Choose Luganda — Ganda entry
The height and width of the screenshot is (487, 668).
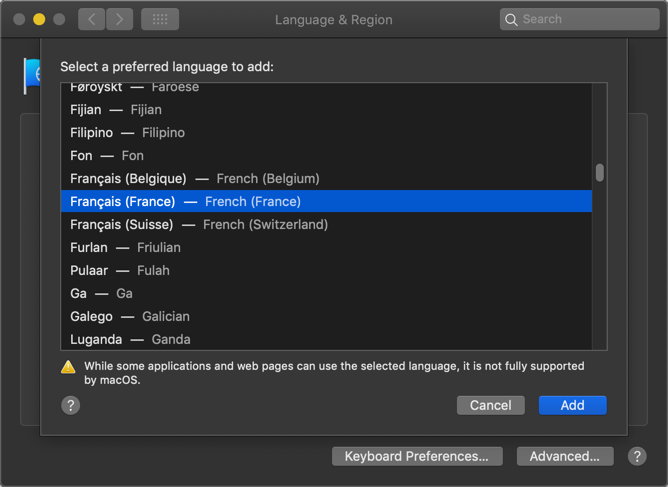[x=130, y=339]
